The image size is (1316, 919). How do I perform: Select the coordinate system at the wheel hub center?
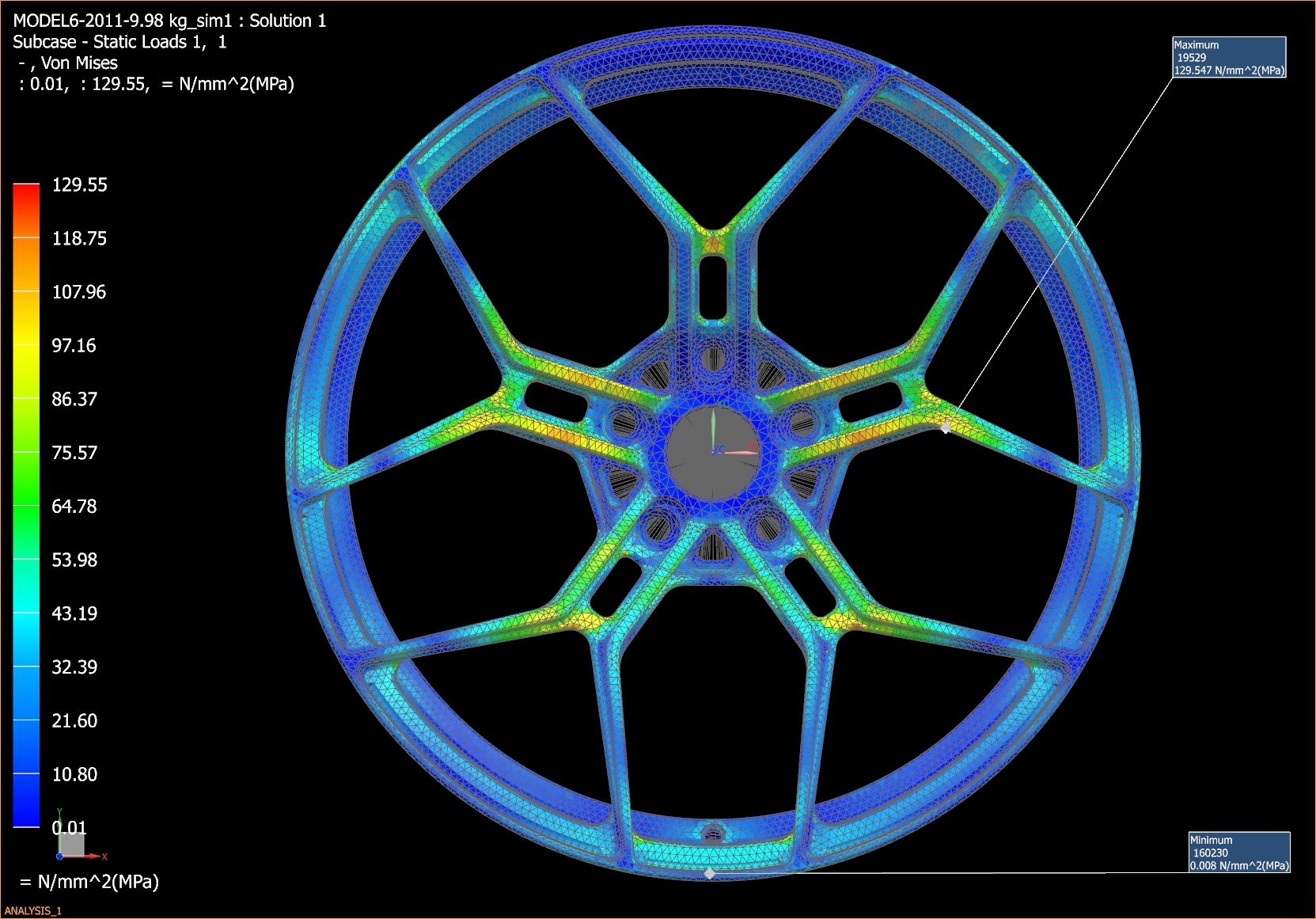[713, 453]
